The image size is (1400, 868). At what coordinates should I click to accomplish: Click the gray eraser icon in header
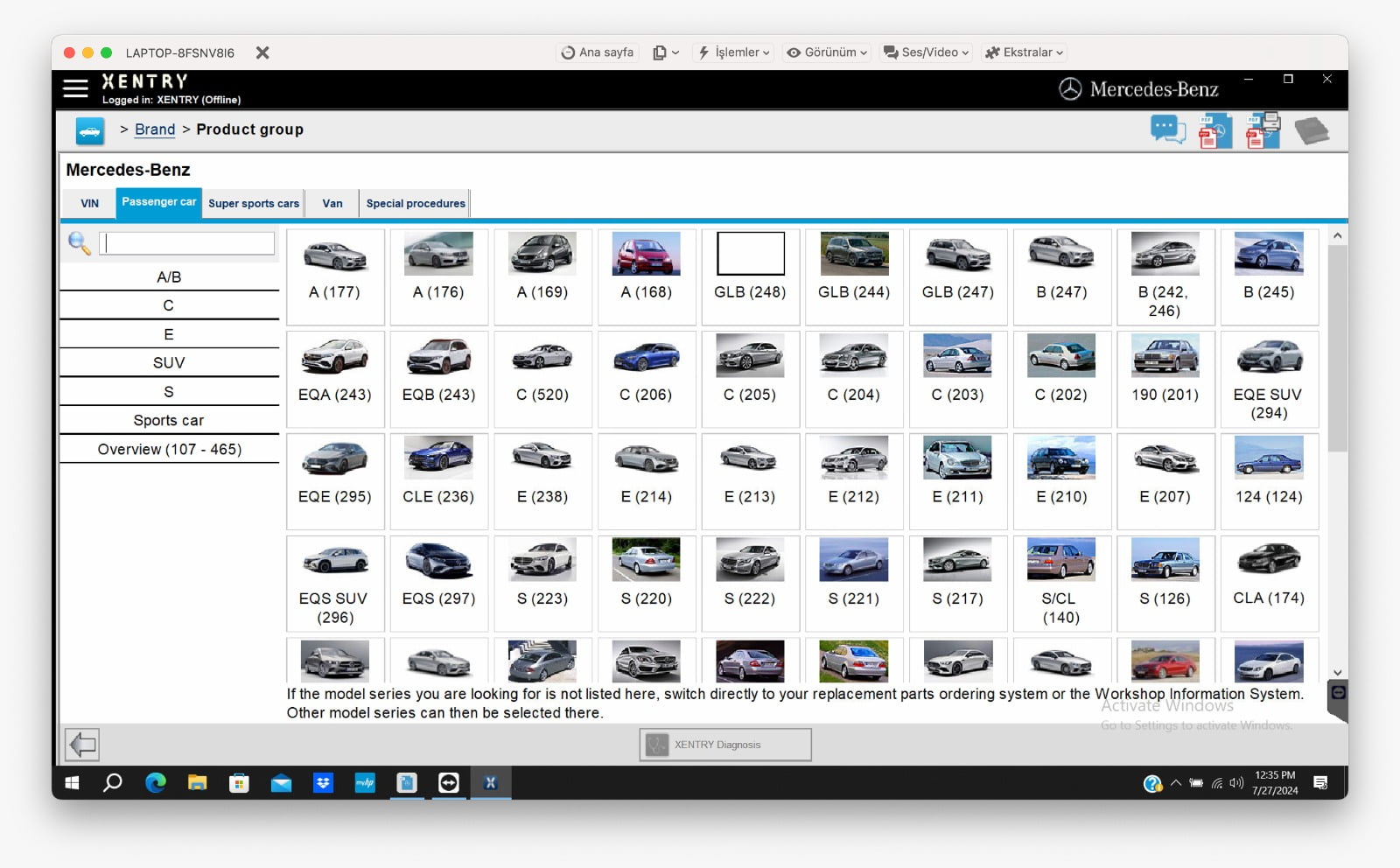(1311, 131)
